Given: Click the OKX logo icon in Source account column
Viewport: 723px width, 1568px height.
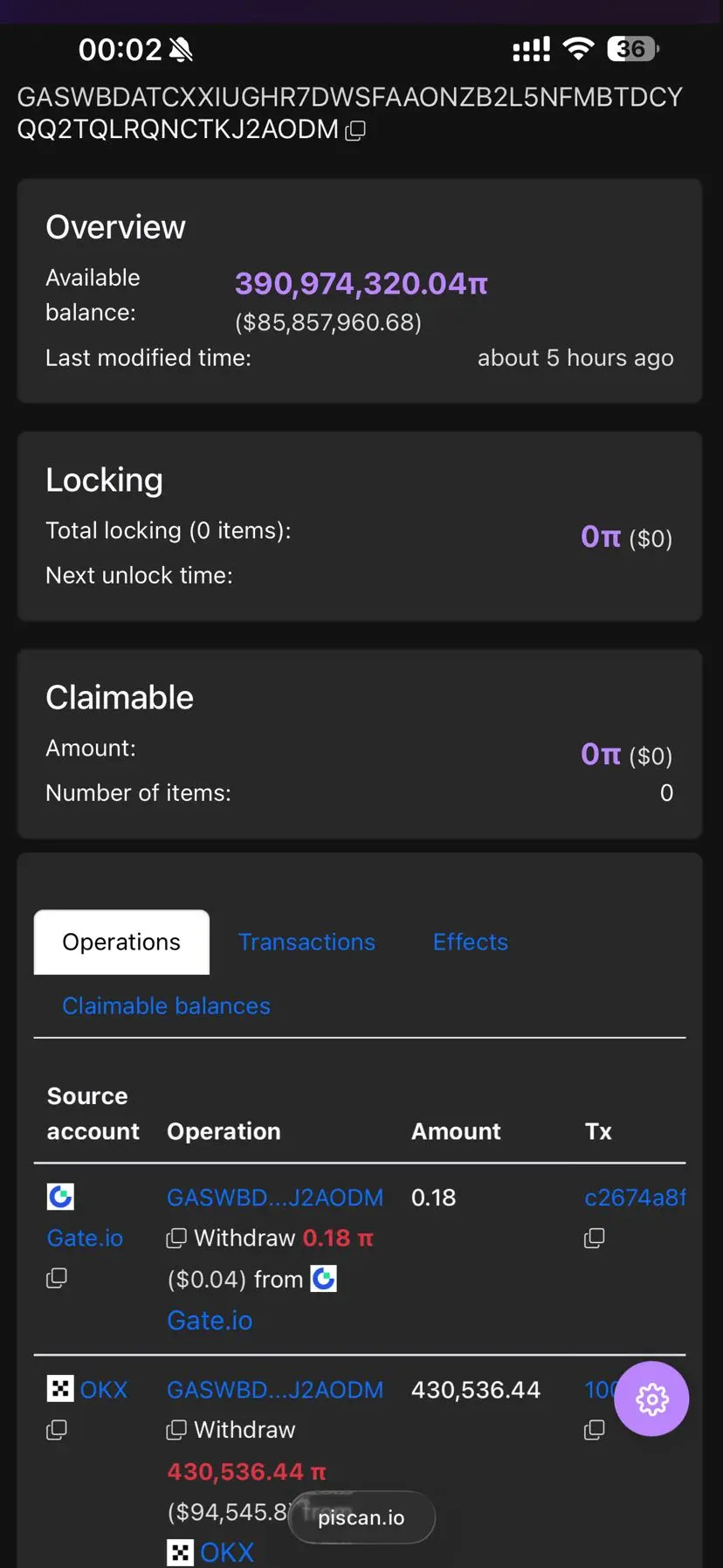Looking at the screenshot, I should pos(60,1389).
